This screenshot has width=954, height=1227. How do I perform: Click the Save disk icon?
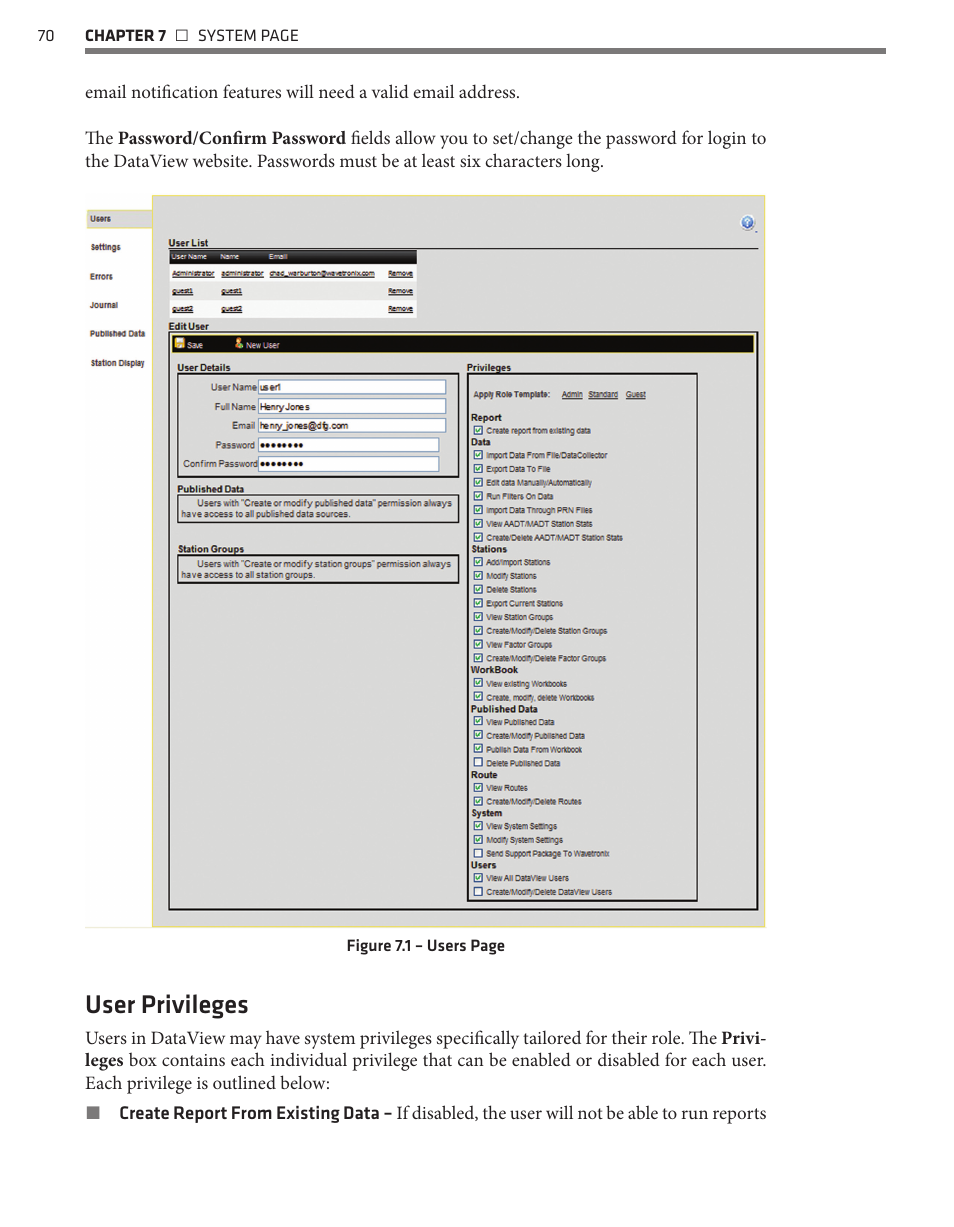[x=180, y=344]
